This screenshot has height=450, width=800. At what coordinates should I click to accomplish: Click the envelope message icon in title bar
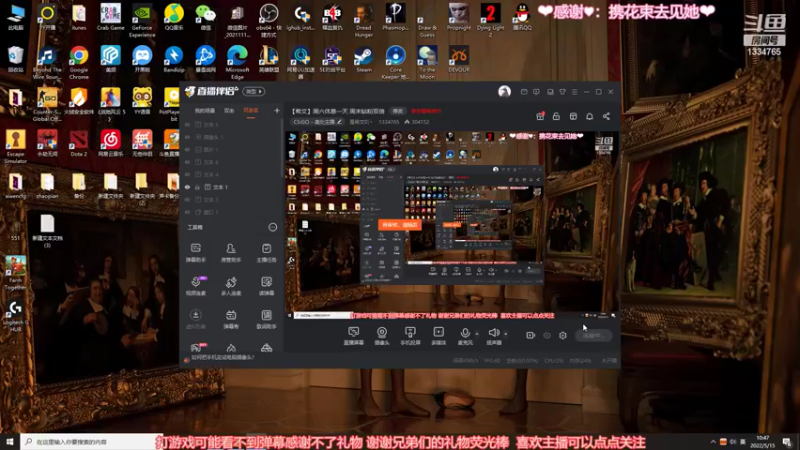pos(524,92)
